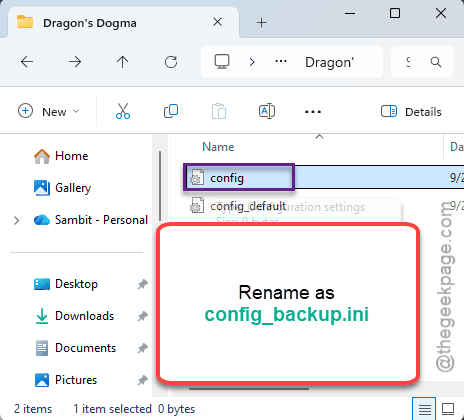Show hidden path segments via ellipsis
This screenshot has width=464, height=420.
pos(281,61)
